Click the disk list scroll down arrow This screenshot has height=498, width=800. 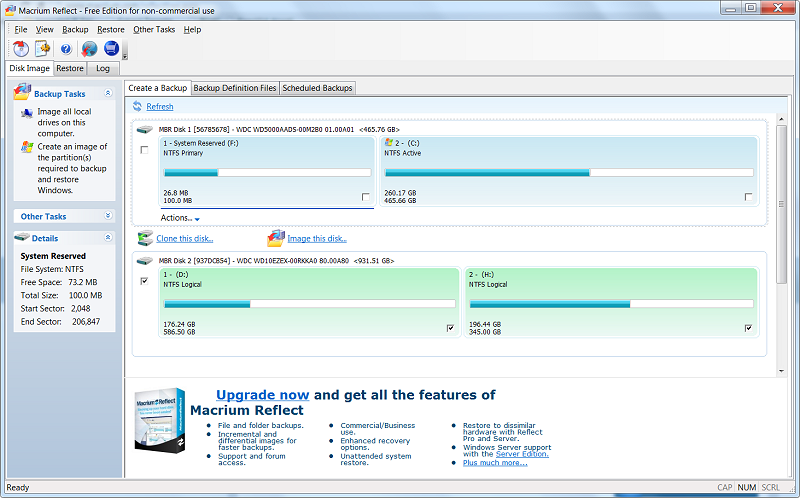click(x=781, y=371)
